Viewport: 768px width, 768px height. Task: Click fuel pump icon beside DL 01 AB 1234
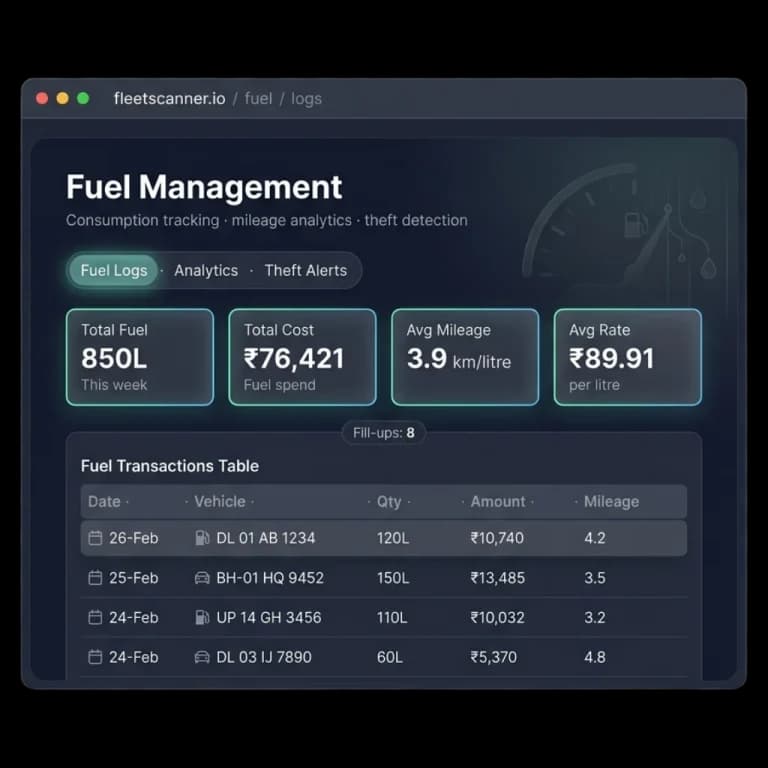[202, 538]
